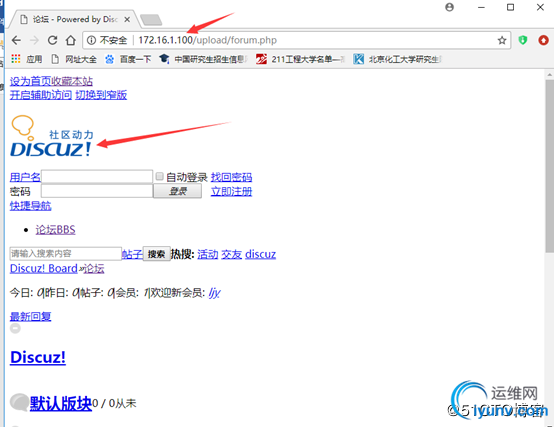Open the 默认版块 forum link
This screenshot has width=554, height=427.
point(61,403)
